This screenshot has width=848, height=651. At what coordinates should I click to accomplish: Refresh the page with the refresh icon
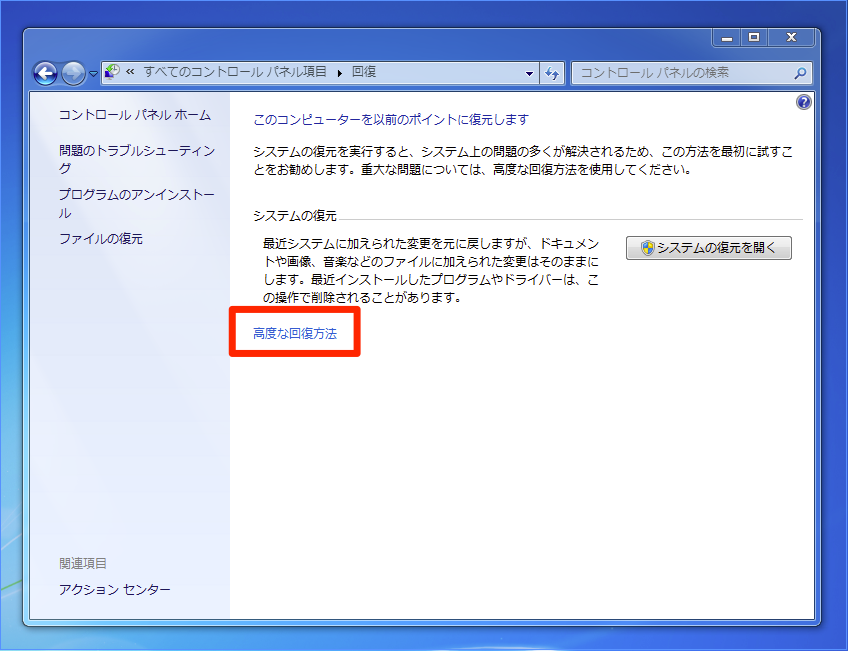[552, 73]
